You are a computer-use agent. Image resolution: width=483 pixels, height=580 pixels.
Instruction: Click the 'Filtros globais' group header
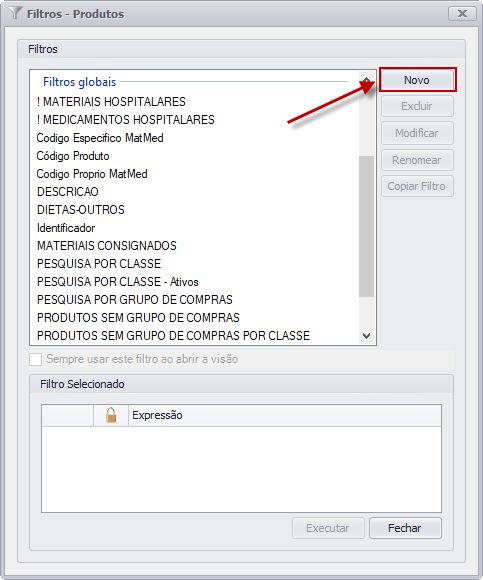(80, 82)
